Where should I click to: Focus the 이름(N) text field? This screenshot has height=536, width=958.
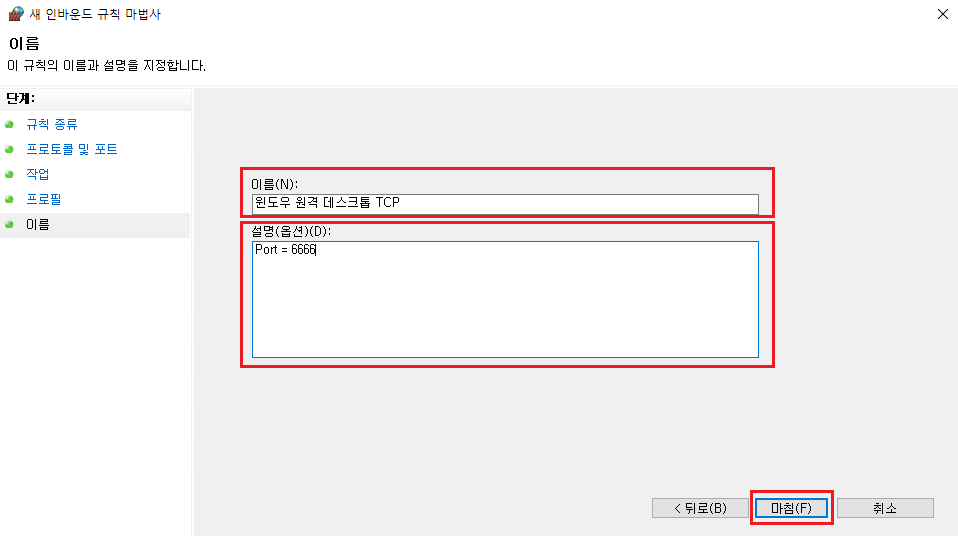(x=505, y=204)
